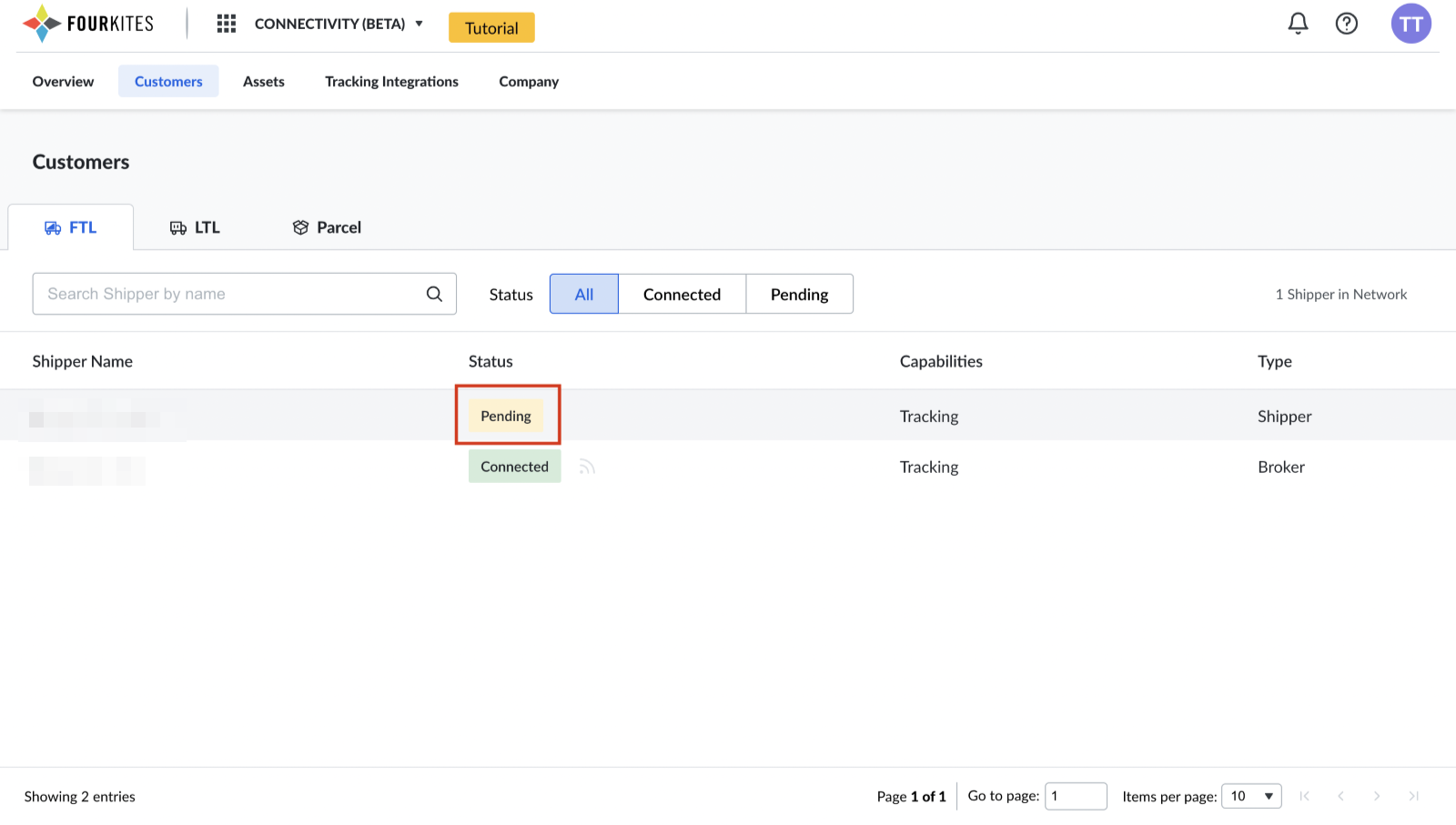Open the Items per page dropdown
This screenshot has height=825, width=1456.
click(1251, 796)
